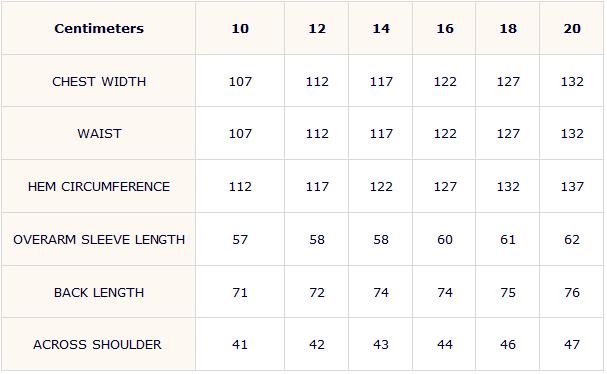Click sleeve length value 60
Viewport: 607px width, 374px height.
click(x=445, y=240)
